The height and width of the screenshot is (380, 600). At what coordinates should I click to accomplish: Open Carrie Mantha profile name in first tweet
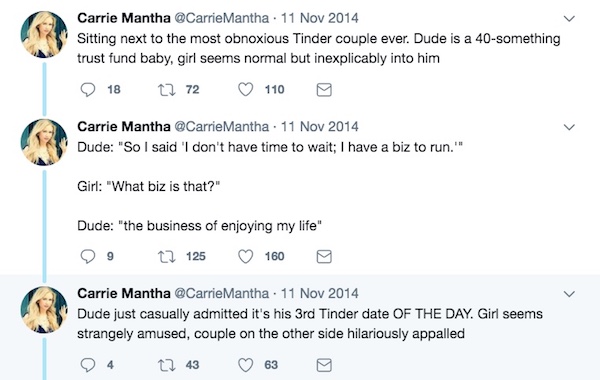coord(124,18)
